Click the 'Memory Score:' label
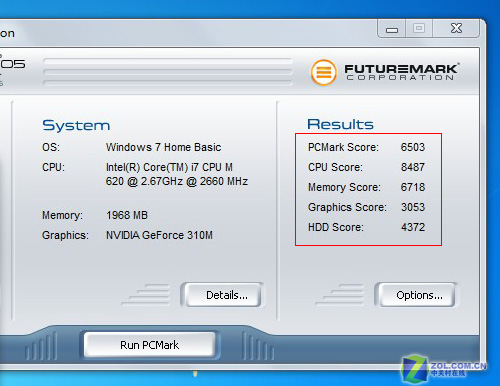Screen dimensions: 500x386 (344, 187)
